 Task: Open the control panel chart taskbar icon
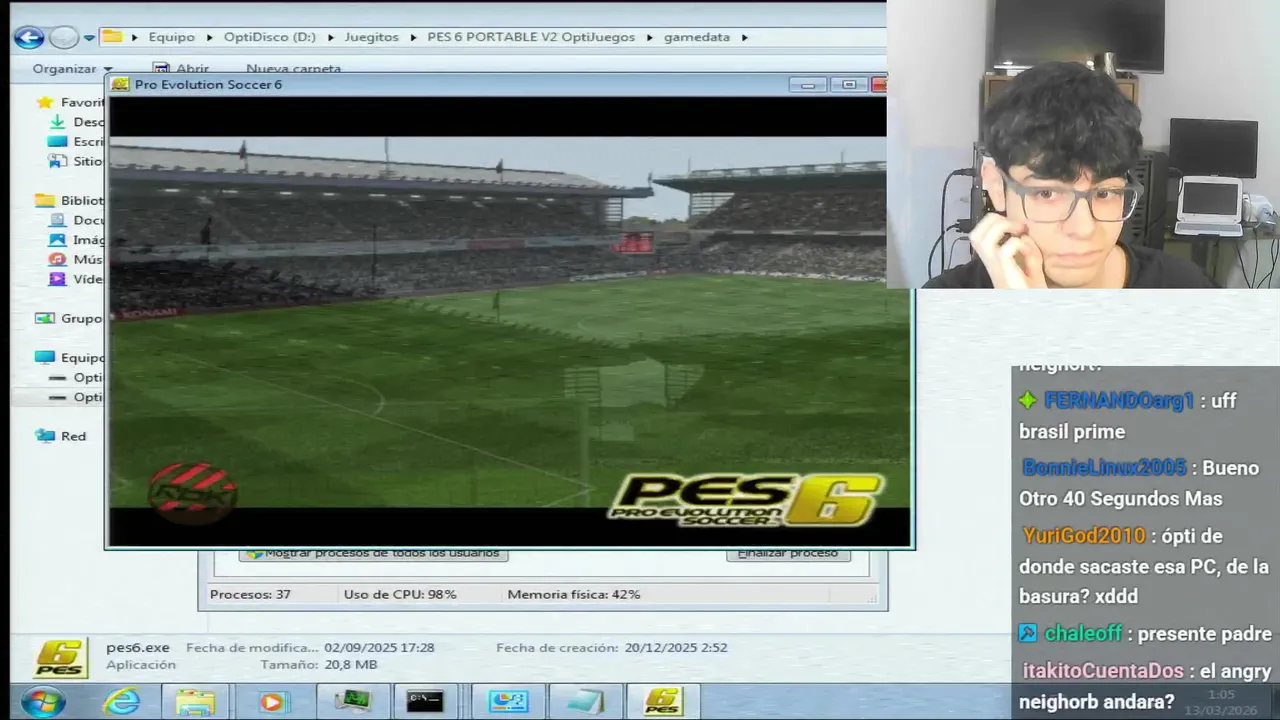[507, 702]
